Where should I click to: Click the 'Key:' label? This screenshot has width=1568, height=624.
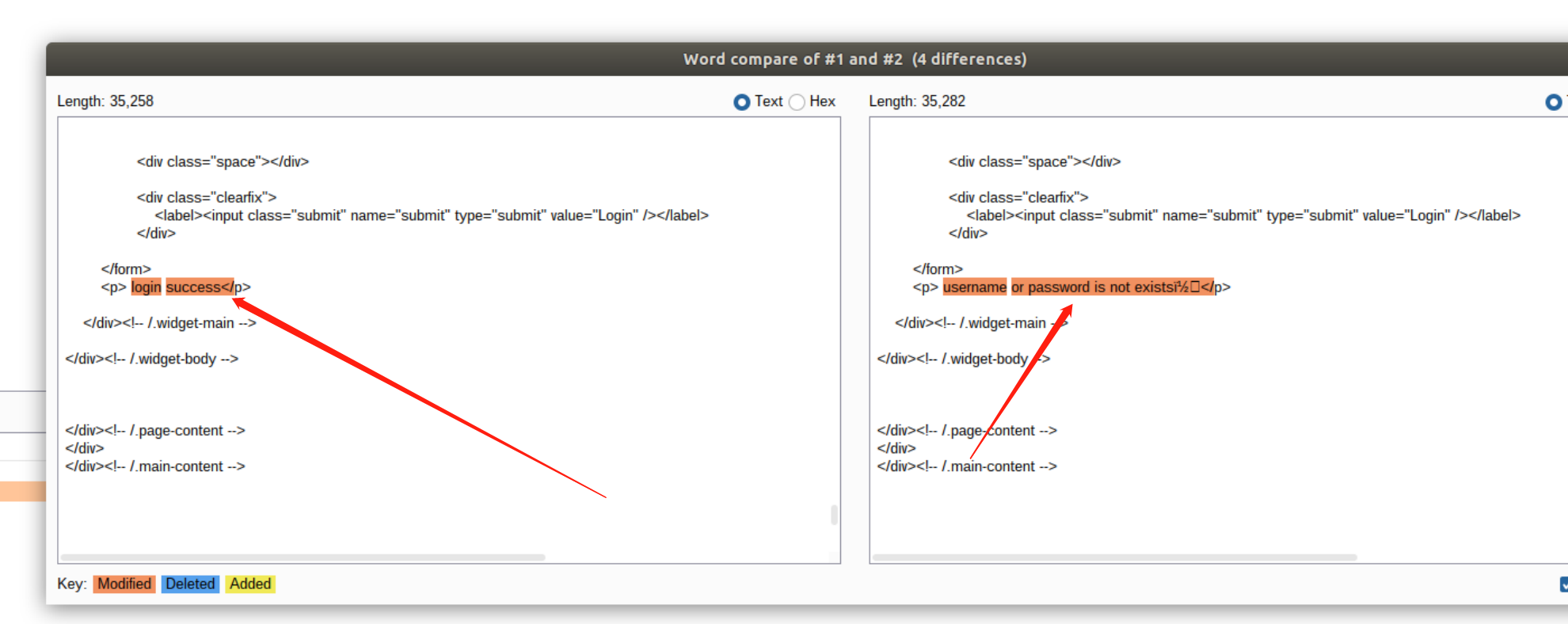pos(72,584)
